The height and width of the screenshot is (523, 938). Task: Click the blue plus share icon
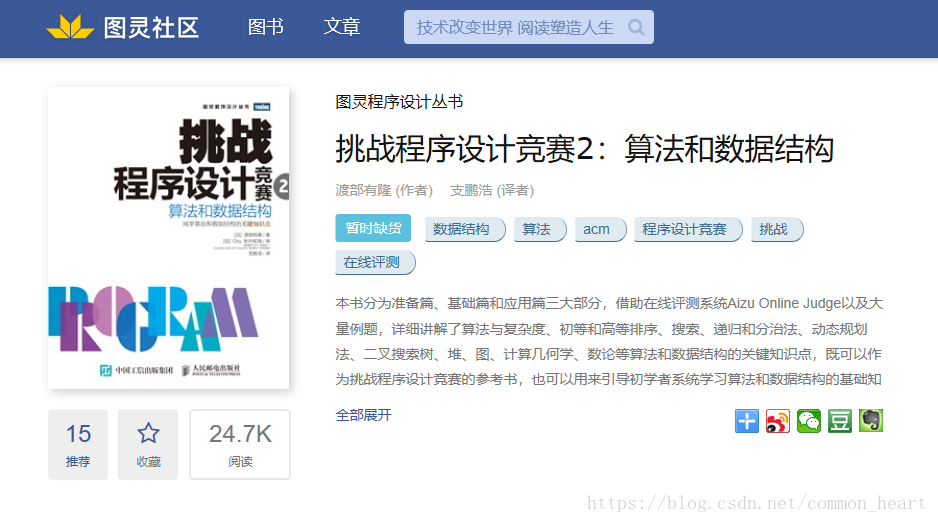[x=747, y=421]
